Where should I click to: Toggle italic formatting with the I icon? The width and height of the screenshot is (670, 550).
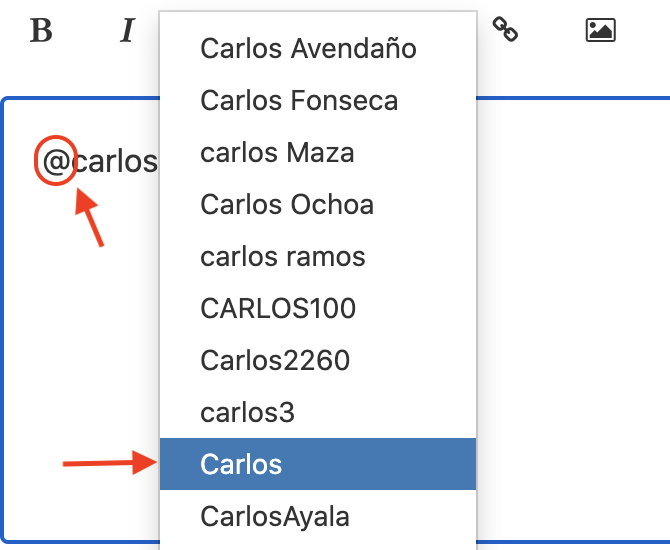pos(127,30)
